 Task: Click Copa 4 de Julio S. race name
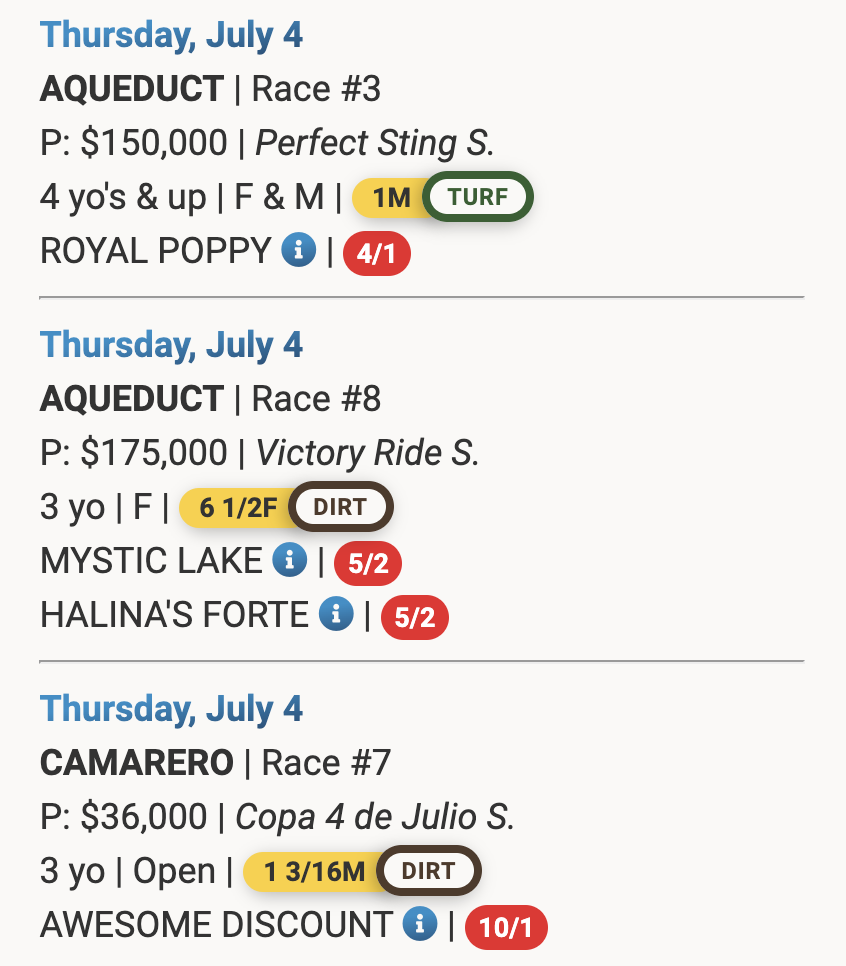(375, 817)
